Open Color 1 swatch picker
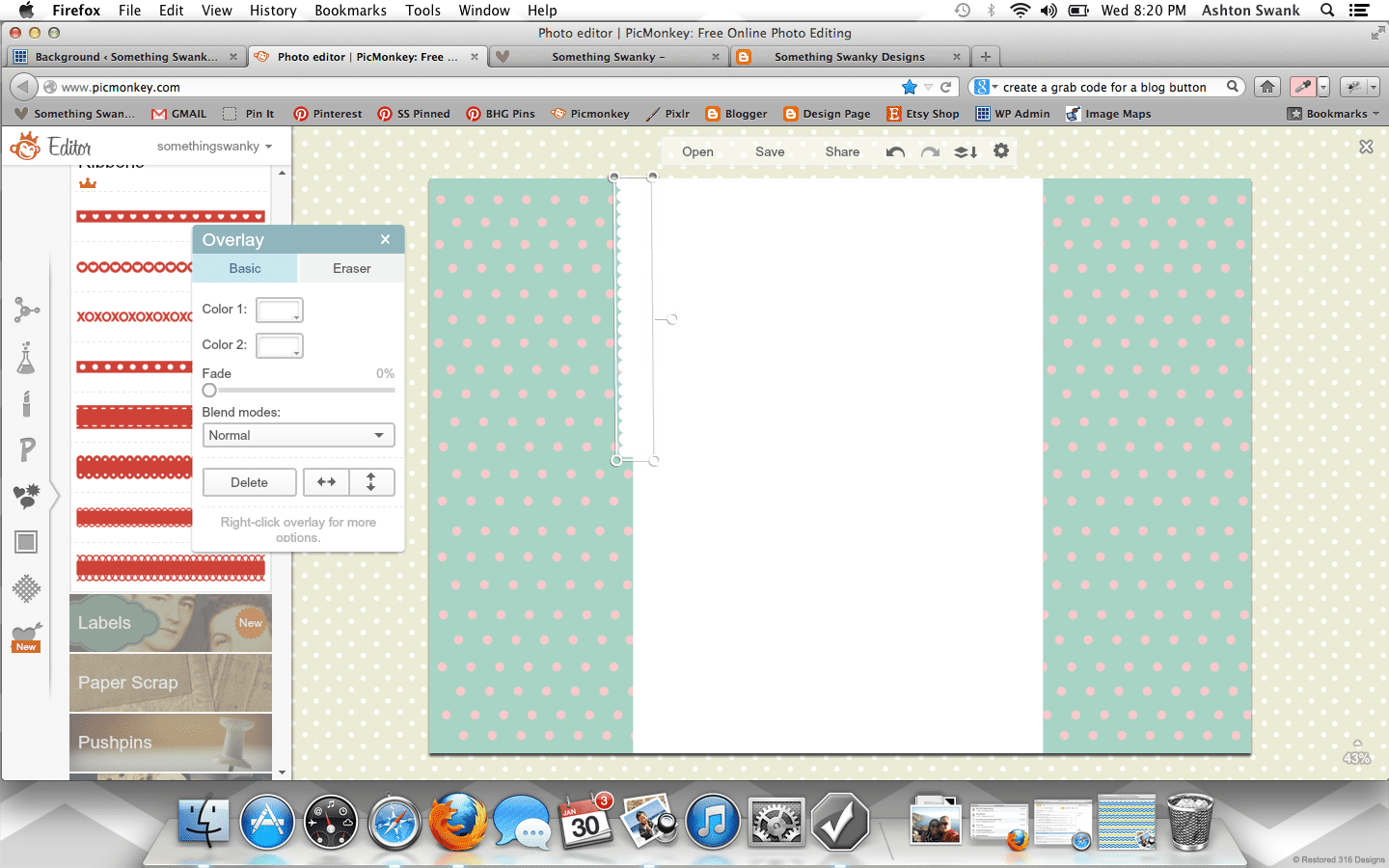 pos(280,311)
